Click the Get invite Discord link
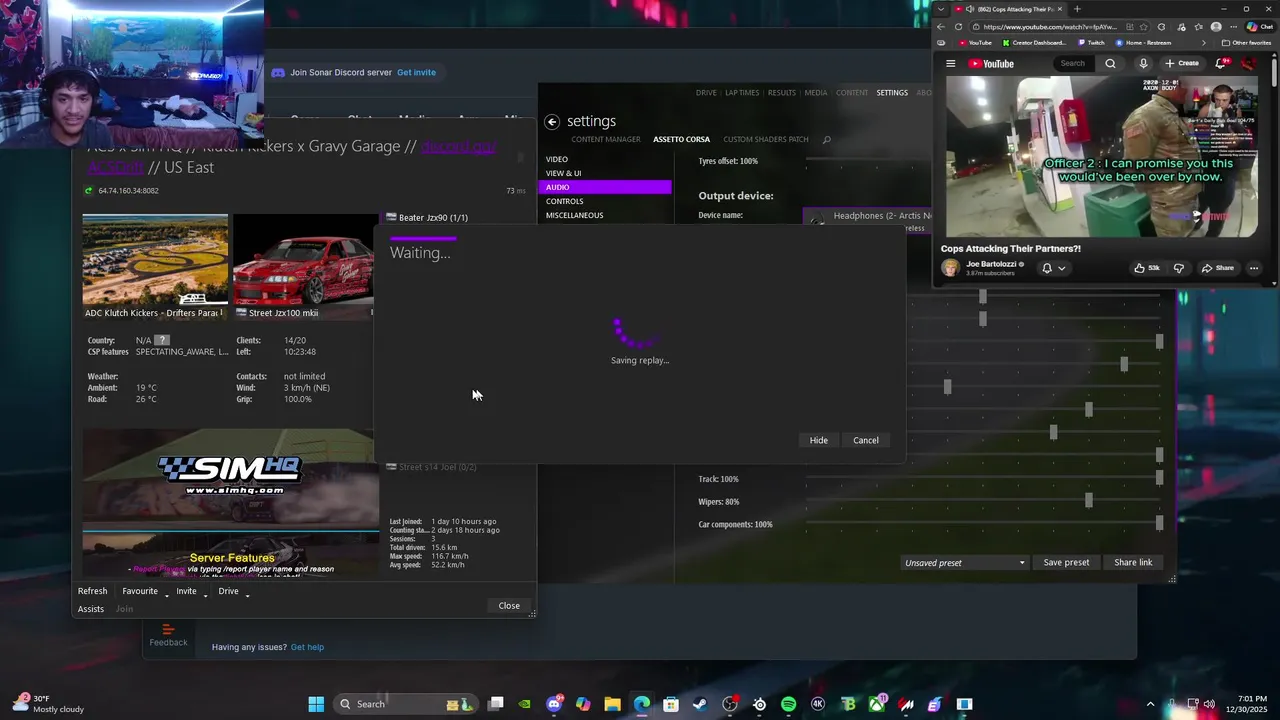Screen dimensions: 1280x720 point(416,72)
